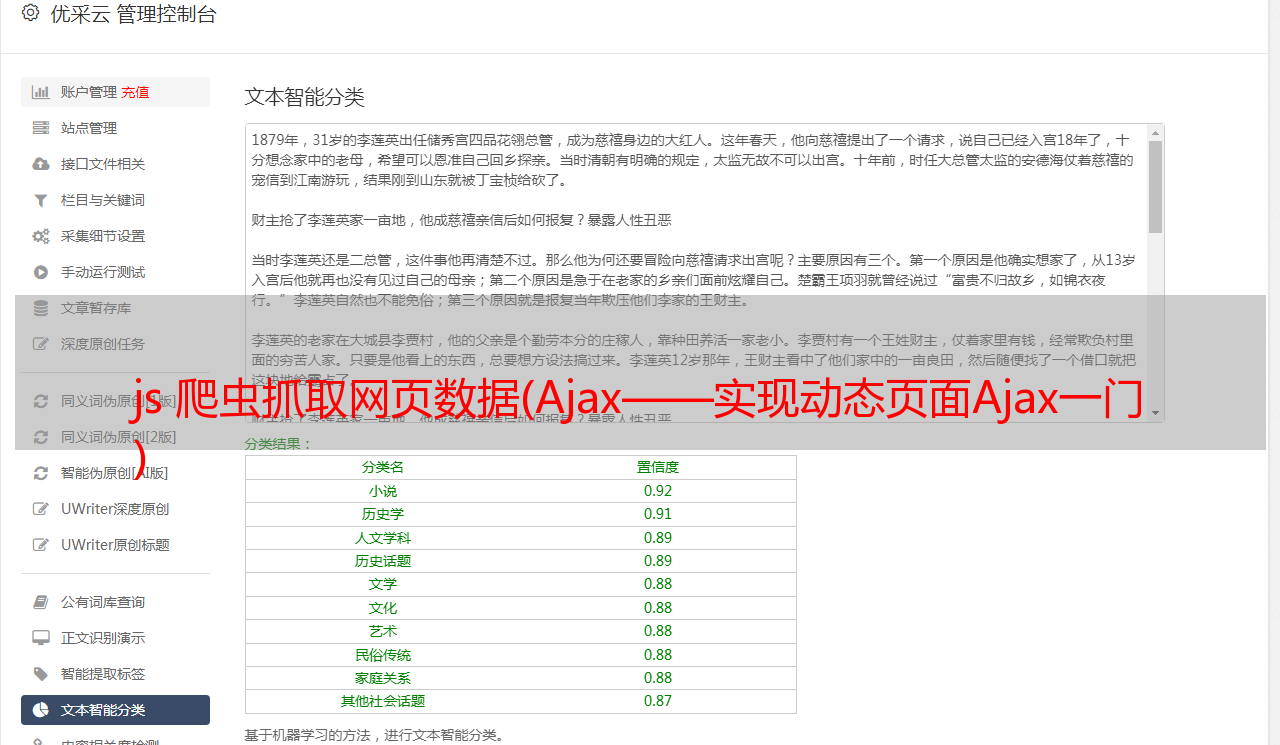Viewport: 1280px width, 745px height.
Task: Open 站点管理 via its server icon
Action: (x=41, y=128)
